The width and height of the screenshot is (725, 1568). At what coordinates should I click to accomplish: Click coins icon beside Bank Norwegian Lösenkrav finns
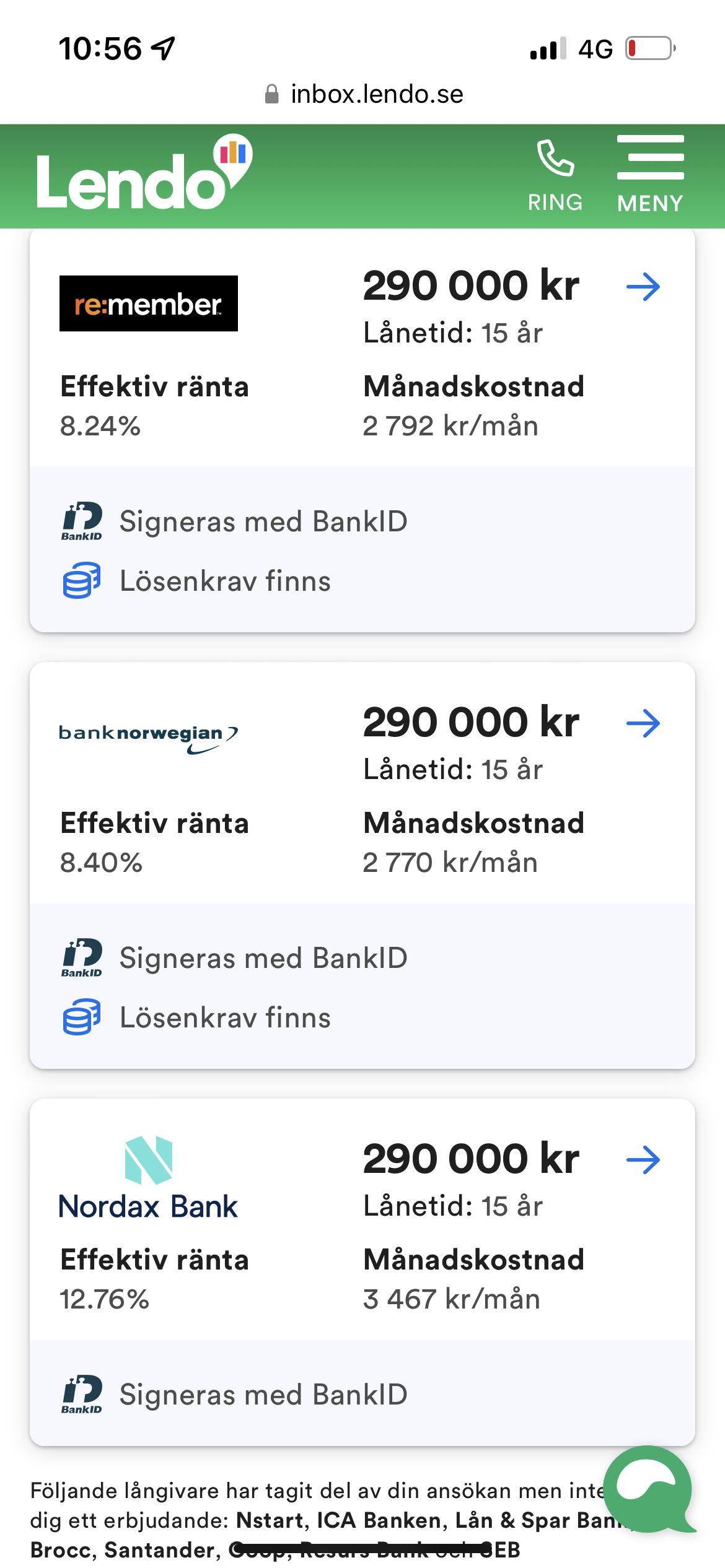click(x=82, y=1017)
